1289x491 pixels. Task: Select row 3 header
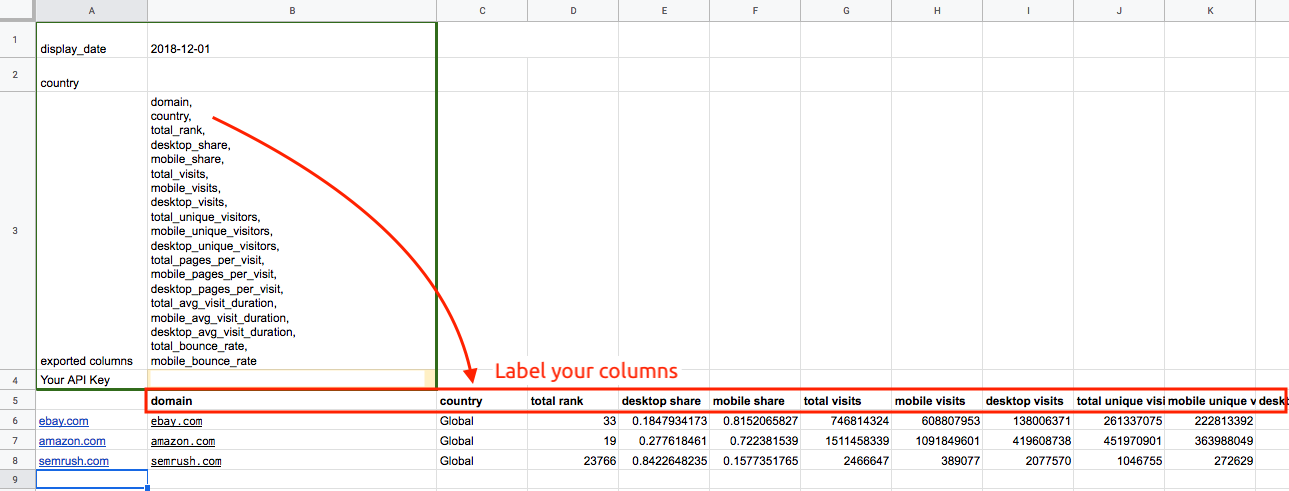(x=15, y=231)
